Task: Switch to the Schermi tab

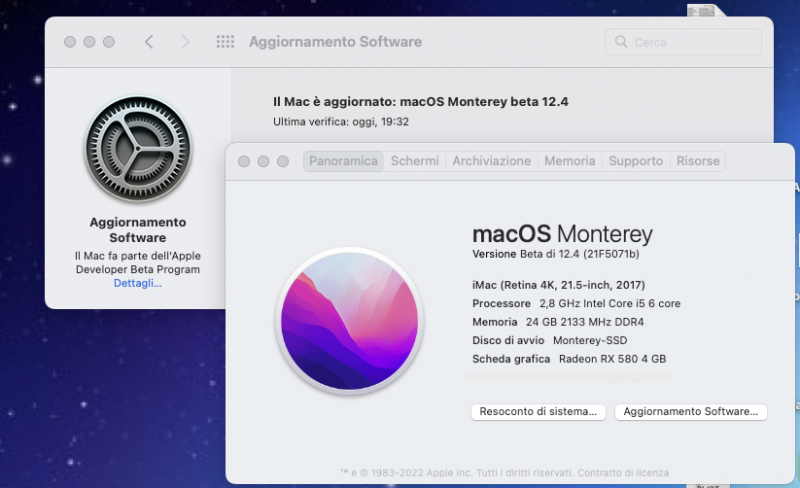Action: [x=415, y=161]
